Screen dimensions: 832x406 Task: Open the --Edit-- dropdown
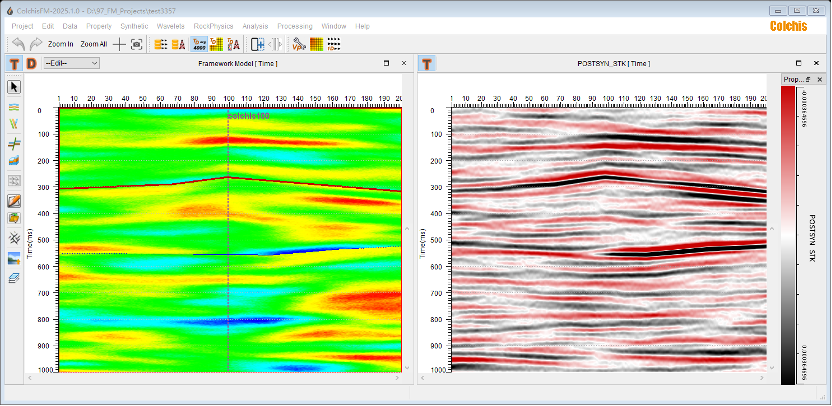pos(72,63)
